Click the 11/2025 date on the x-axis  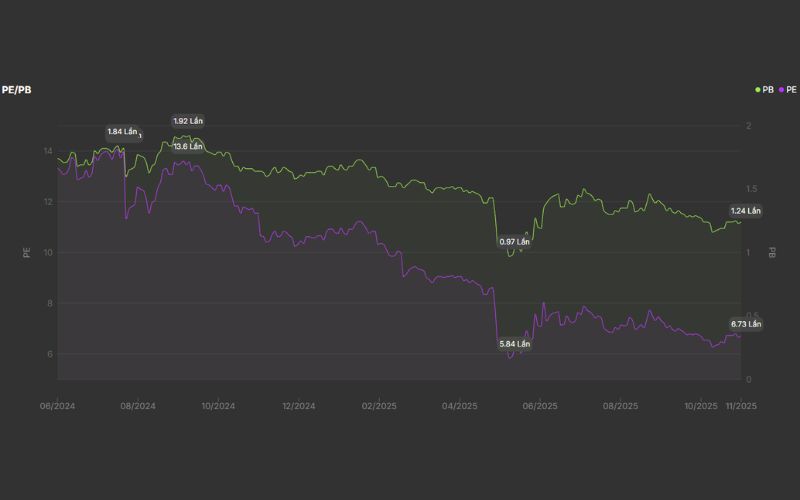[x=741, y=406]
